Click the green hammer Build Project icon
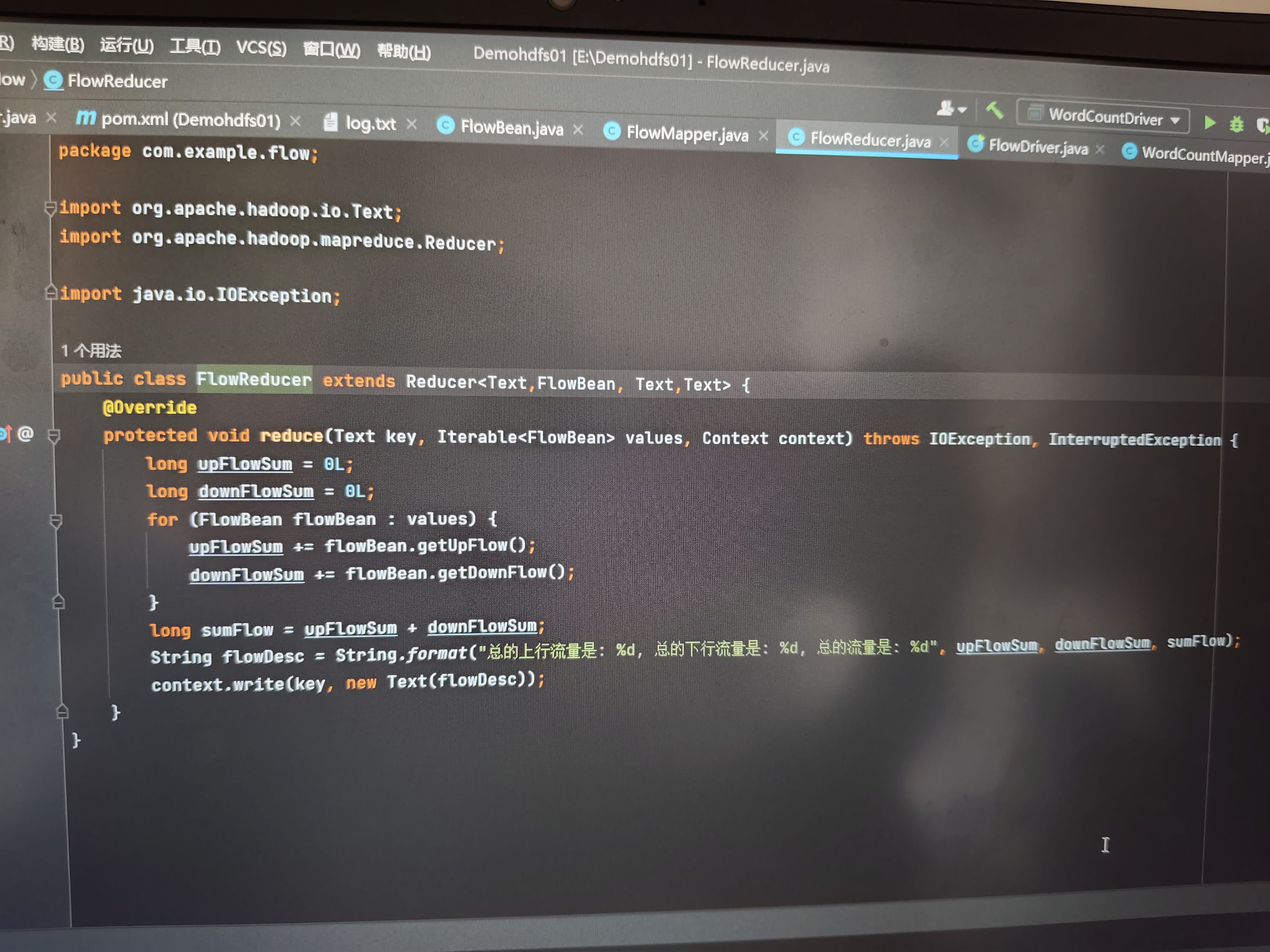1270x952 pixels. tap(994, 110)
